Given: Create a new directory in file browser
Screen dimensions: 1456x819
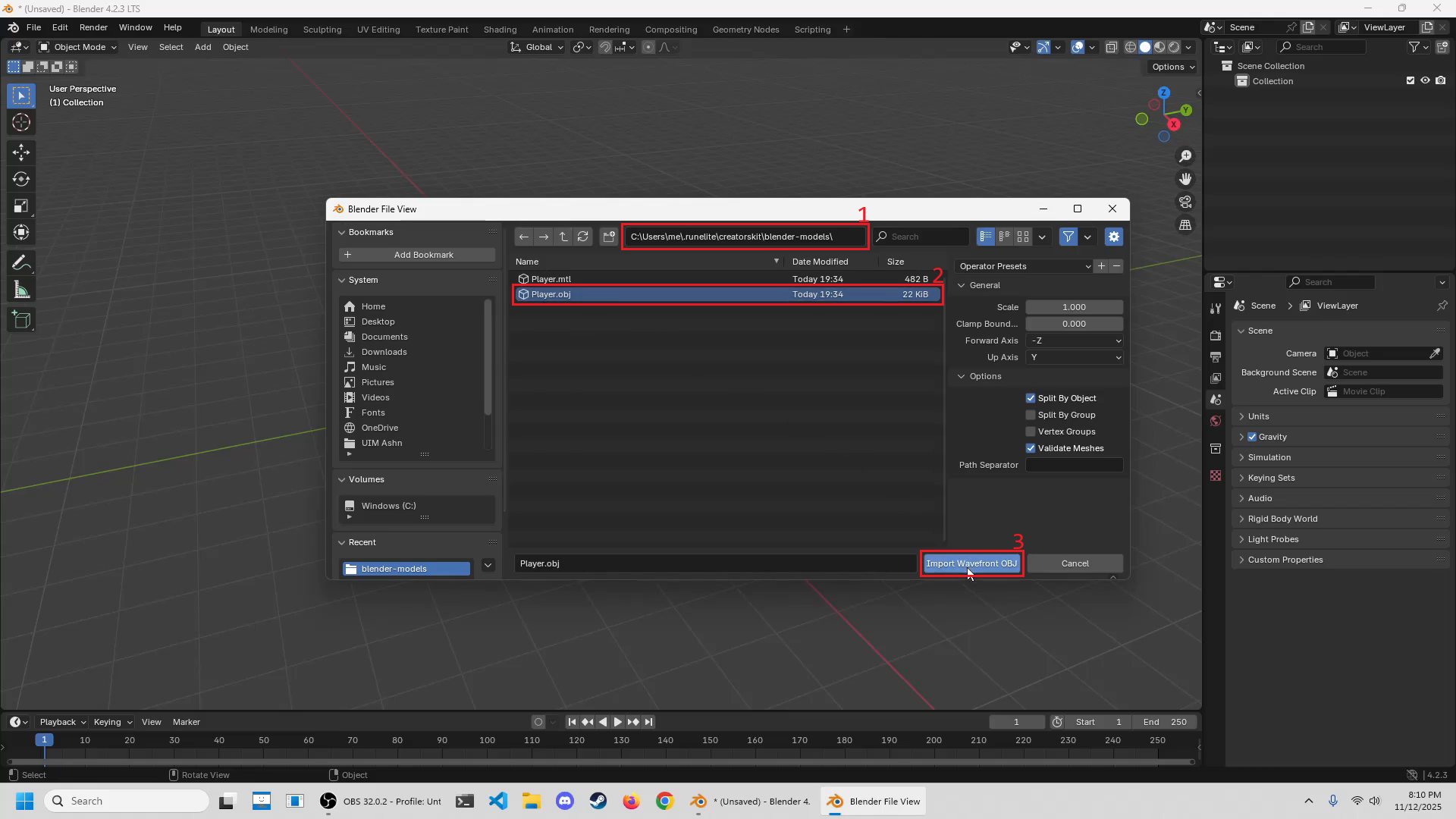Looking at the screenshot, I should (x=608, y=237).
